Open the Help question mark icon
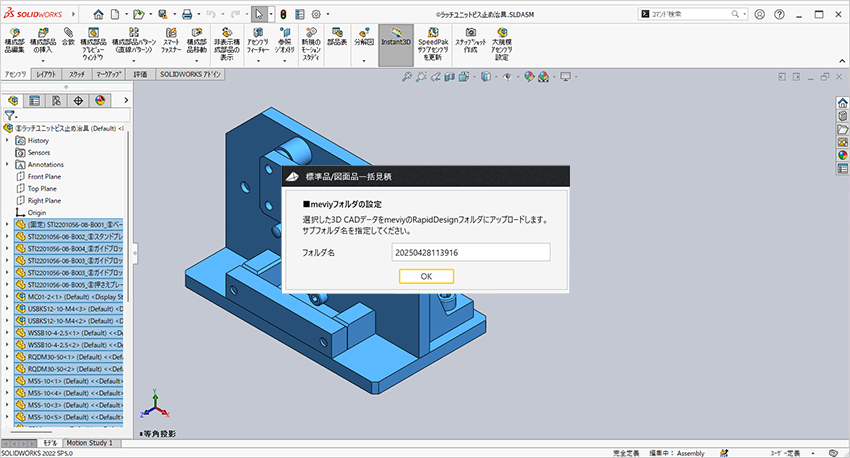 [x=779, y=14]
